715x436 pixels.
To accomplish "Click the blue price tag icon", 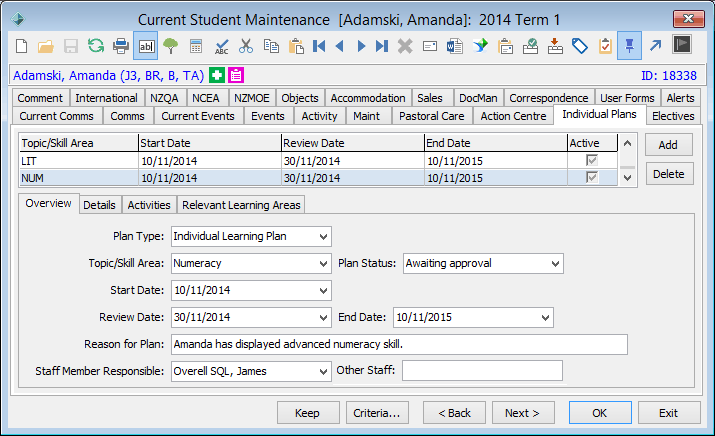I will [580, 46].
